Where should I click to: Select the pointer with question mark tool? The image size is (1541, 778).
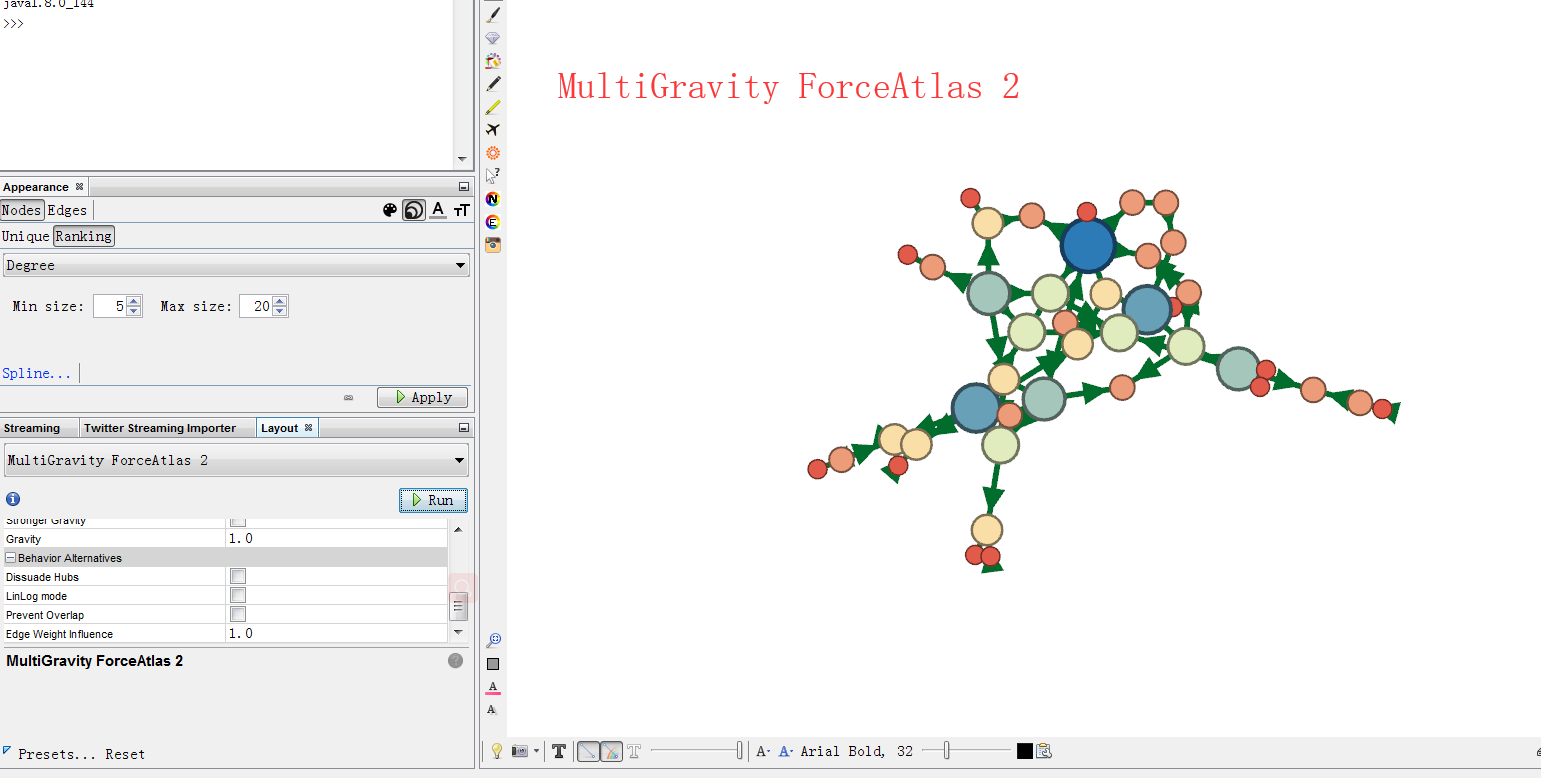pos(493,176)
